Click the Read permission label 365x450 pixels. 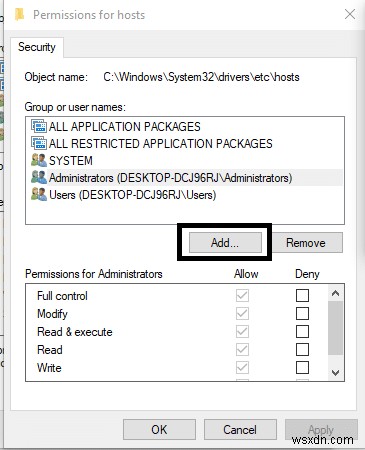pyautogui.click(x=50, y=350)
